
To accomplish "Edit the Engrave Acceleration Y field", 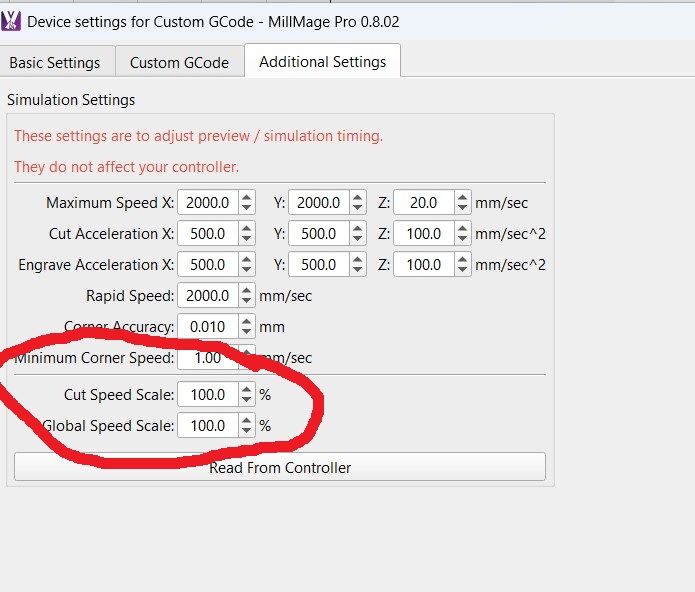I will (x=319, y=265).
